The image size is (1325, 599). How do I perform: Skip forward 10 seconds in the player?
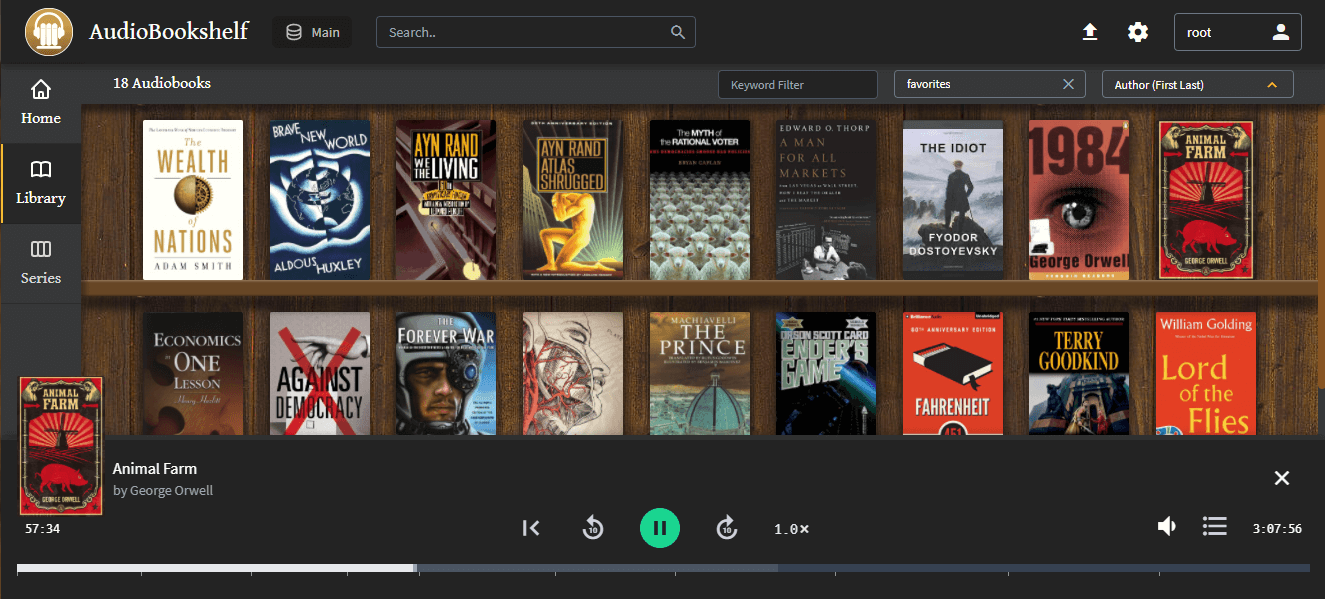[x=727, y=528]
